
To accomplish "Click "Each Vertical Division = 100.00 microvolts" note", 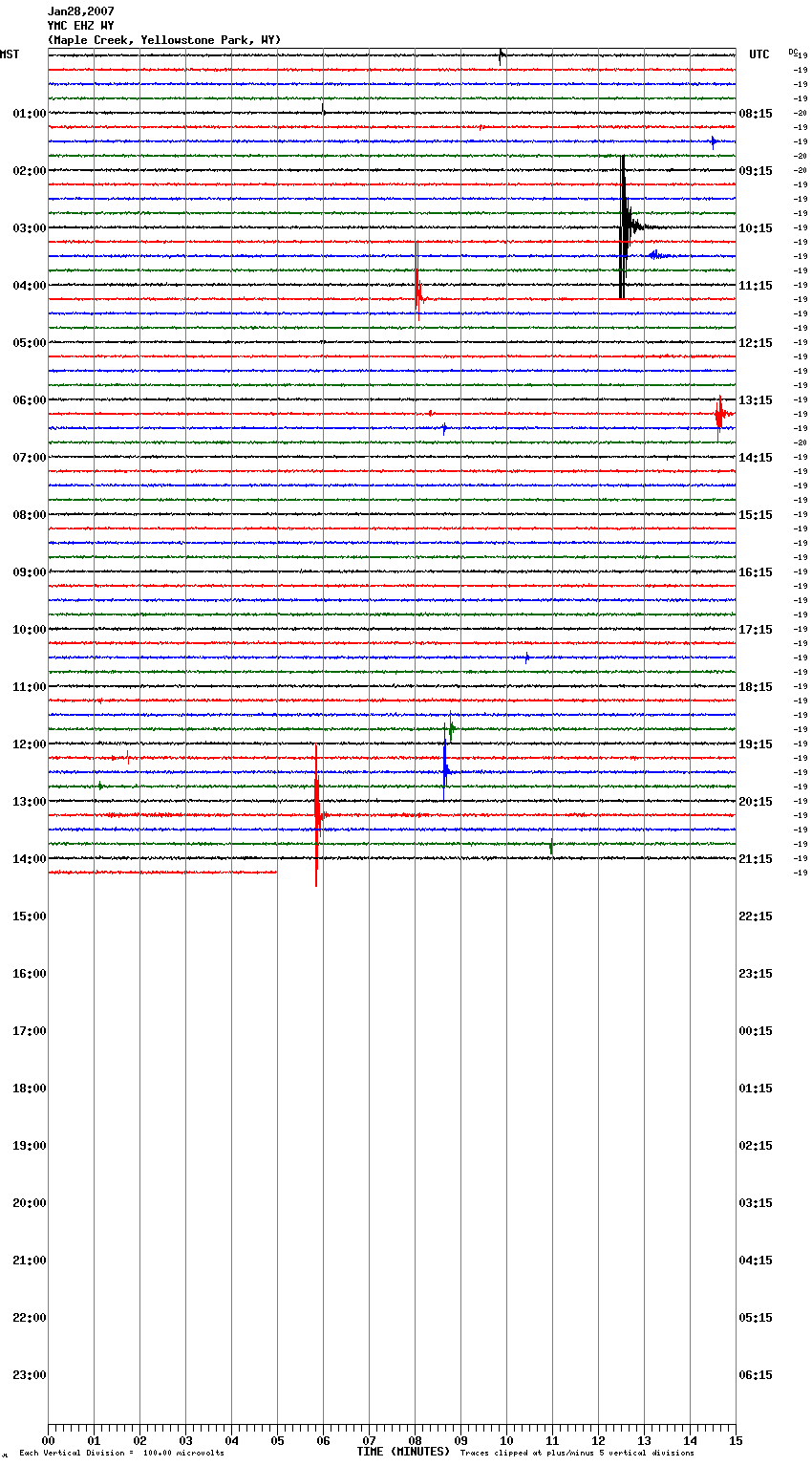I will click(x=121, y=1454).
